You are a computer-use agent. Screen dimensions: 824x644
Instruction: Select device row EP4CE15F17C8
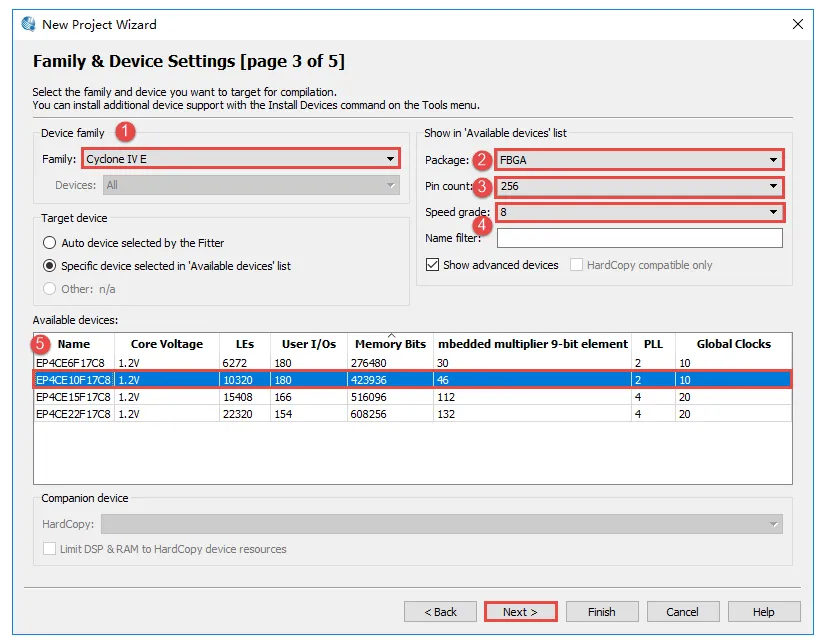pos(413,397)
